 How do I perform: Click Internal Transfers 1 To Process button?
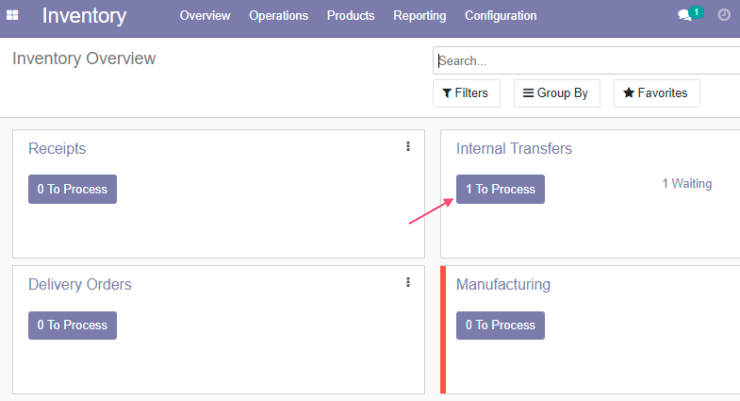500,189
